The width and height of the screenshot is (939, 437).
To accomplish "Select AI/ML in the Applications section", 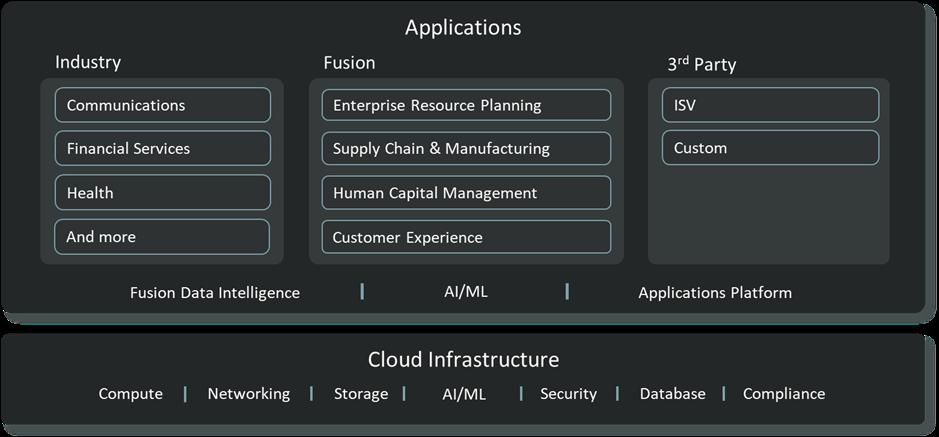I will [466, 293].
